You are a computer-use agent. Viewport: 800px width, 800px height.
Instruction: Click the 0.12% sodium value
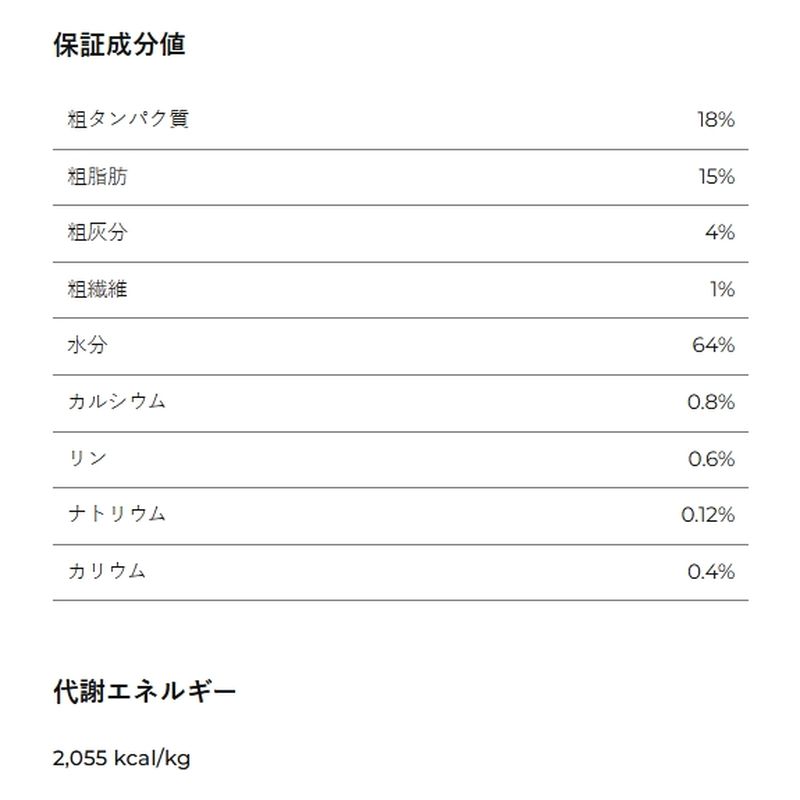(708, 515)
